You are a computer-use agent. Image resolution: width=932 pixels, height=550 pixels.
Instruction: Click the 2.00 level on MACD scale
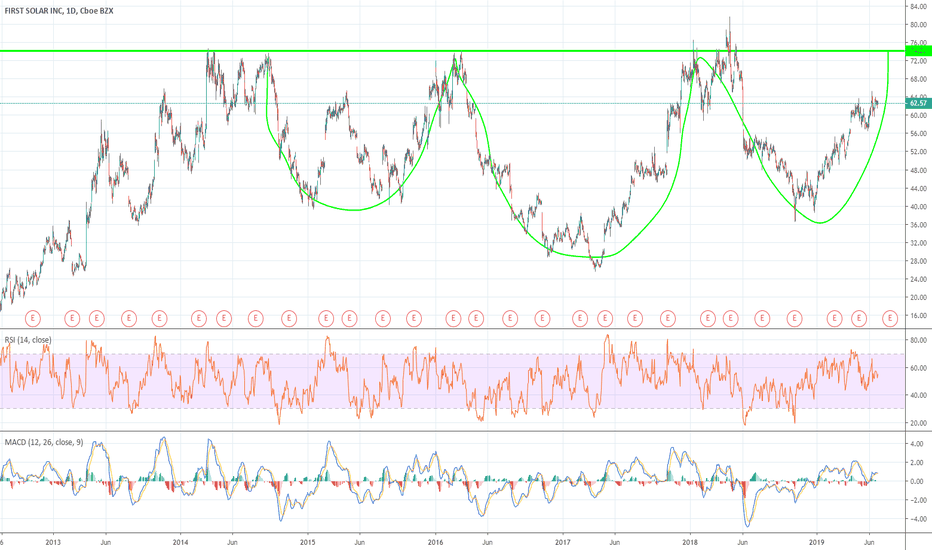point(917,463)
